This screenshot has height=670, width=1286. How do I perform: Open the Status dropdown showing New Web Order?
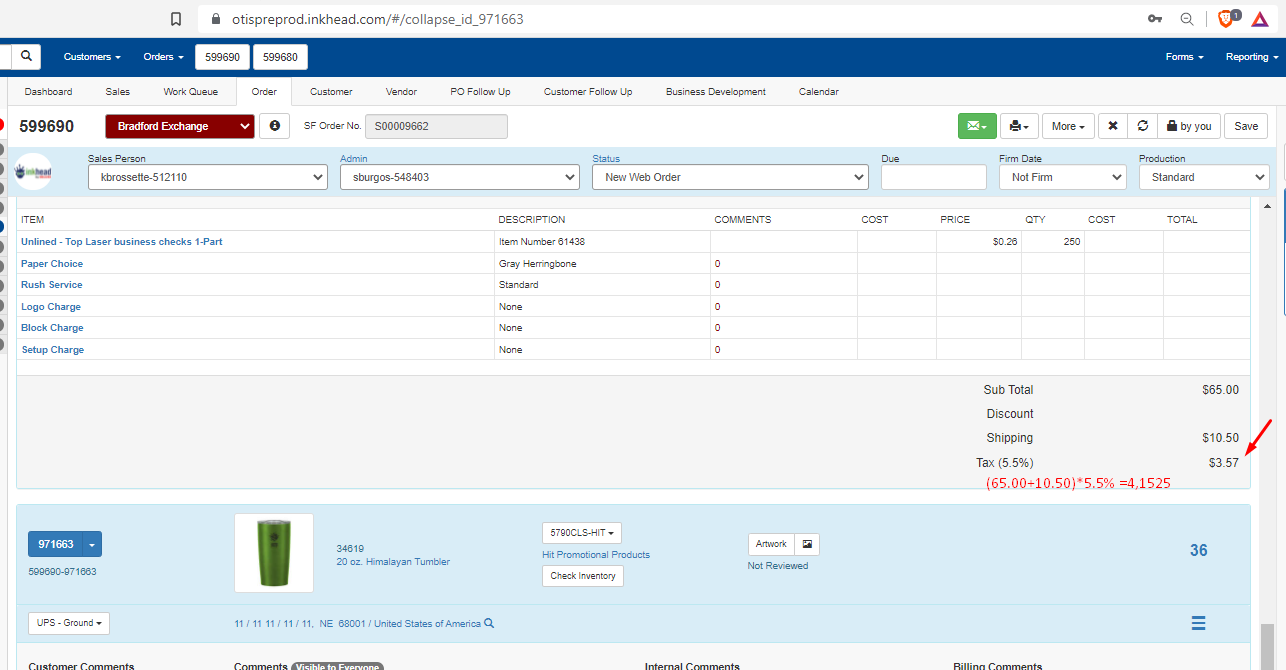pyautogui.click(x=729, y=177)
